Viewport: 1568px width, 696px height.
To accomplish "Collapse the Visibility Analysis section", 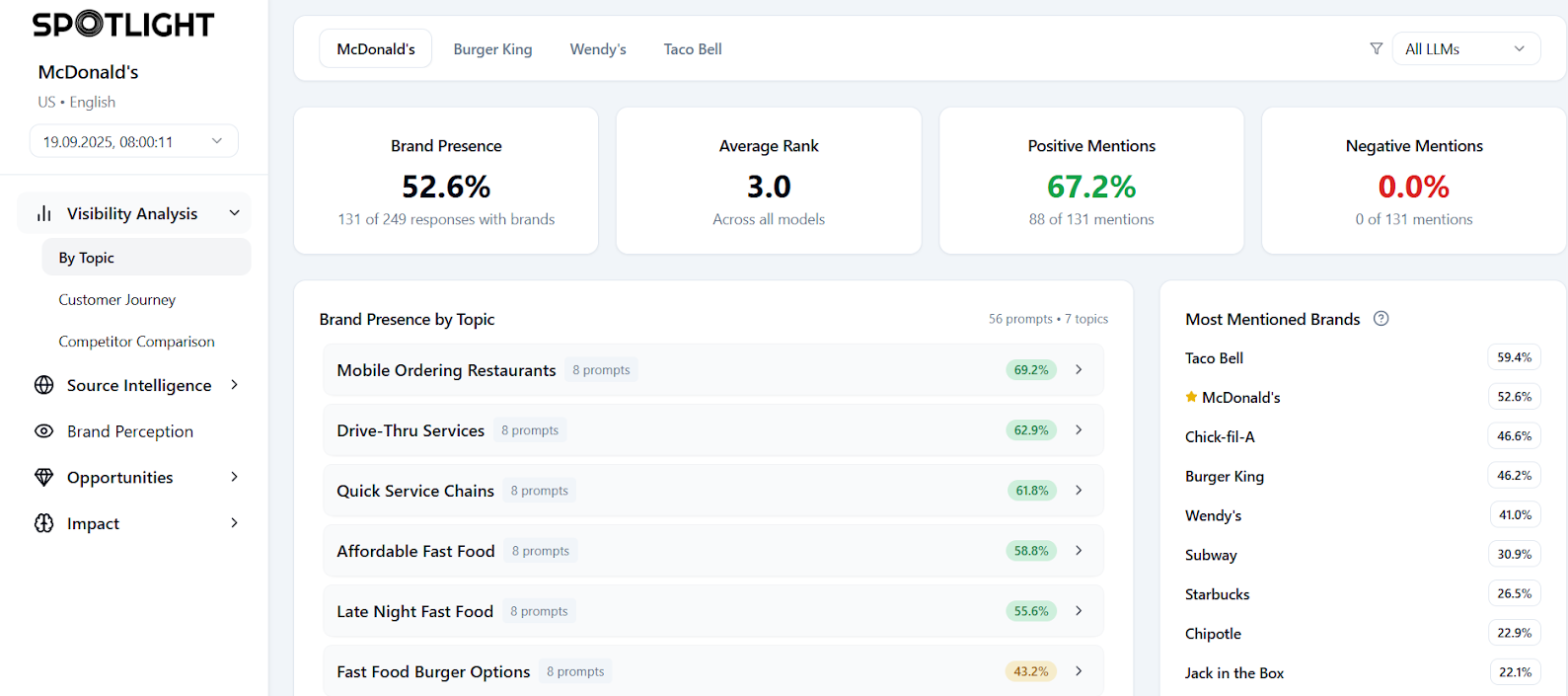I will pos(235,213).
